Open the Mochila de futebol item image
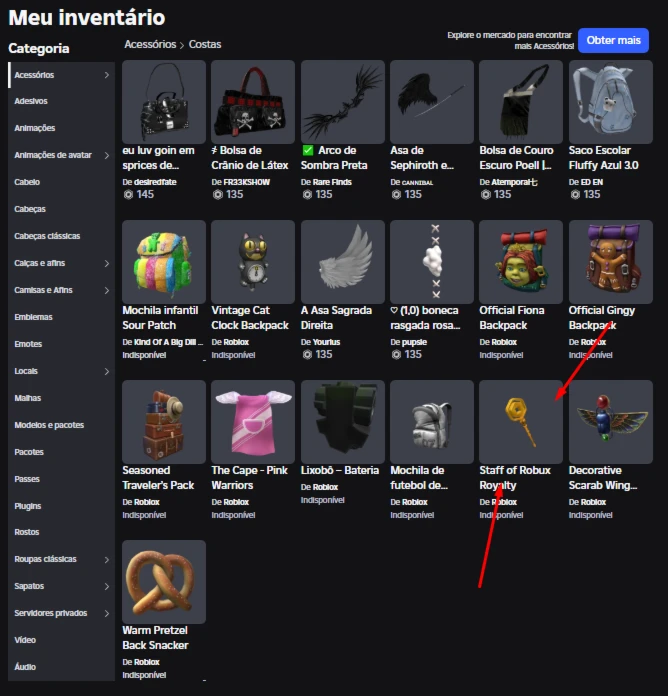 click(432, 422)
